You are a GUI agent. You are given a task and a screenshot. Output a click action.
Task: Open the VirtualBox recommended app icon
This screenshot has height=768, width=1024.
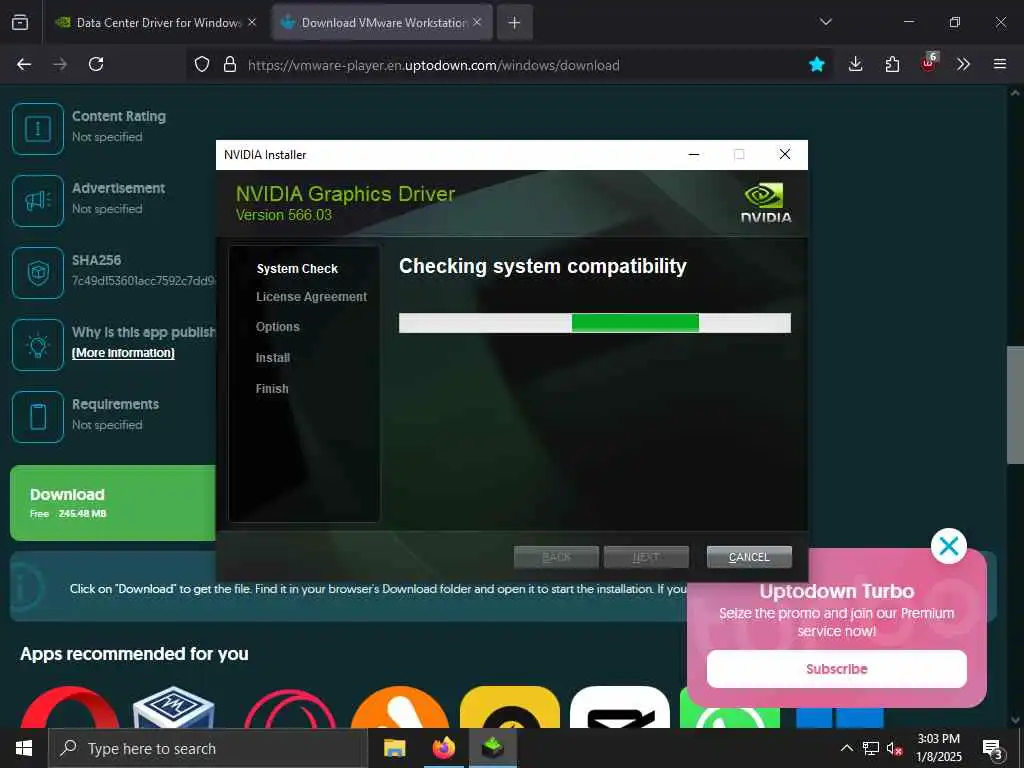tap(174, 708)
